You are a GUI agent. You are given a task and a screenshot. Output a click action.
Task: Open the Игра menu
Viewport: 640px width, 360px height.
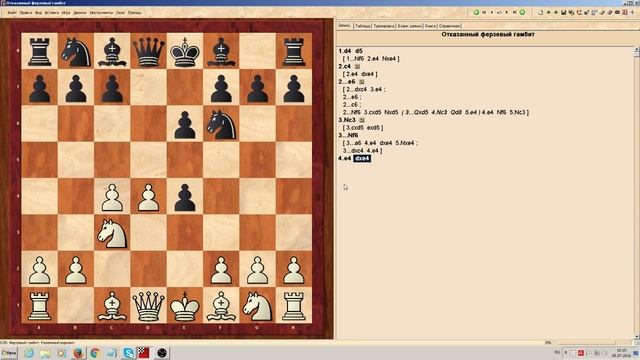(66, 13)
